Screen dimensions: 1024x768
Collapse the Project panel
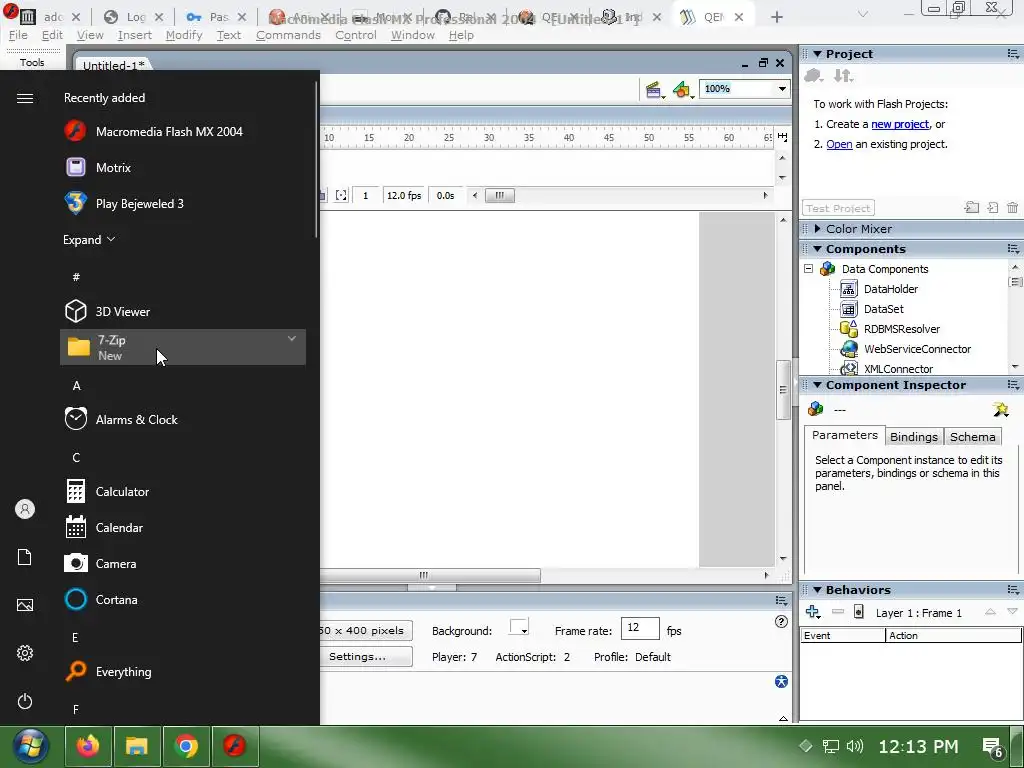(x=817, y=54)
